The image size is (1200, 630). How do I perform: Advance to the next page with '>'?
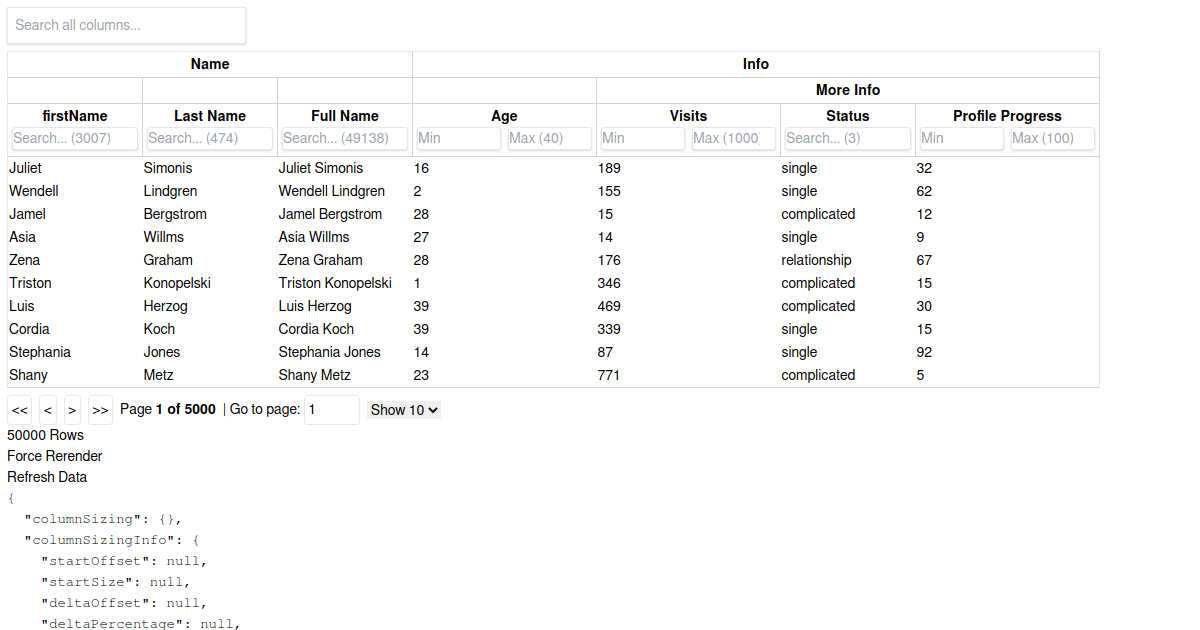coord(71,409)
